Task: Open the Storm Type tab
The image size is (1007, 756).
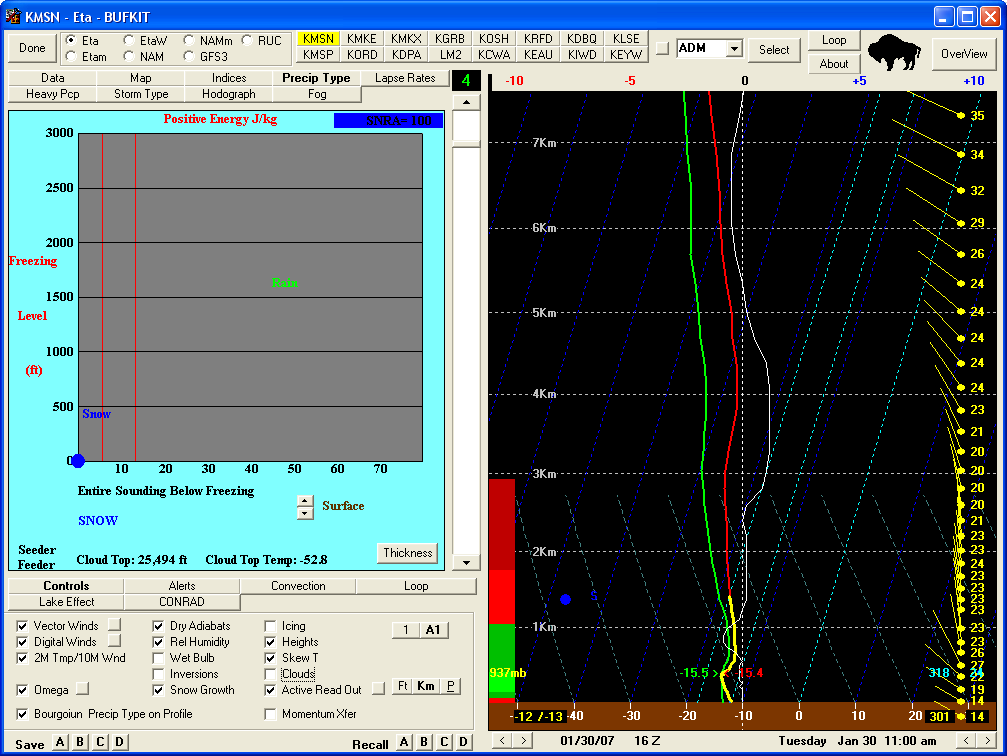Action: 141,94
